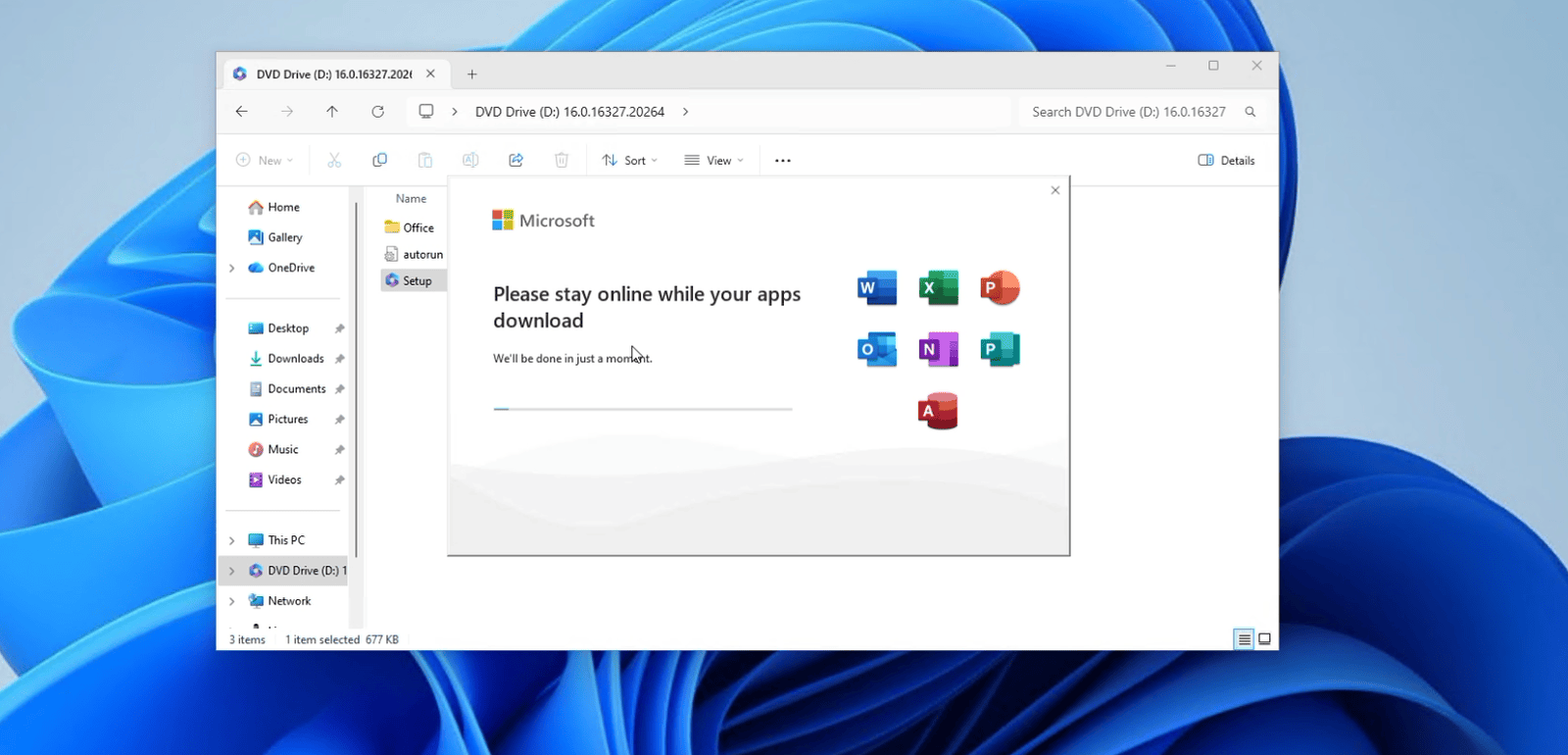This screenshot has height=755, width=1568.
Task: Switch to details list view in status bar
Action: [x=1244, y=639]
